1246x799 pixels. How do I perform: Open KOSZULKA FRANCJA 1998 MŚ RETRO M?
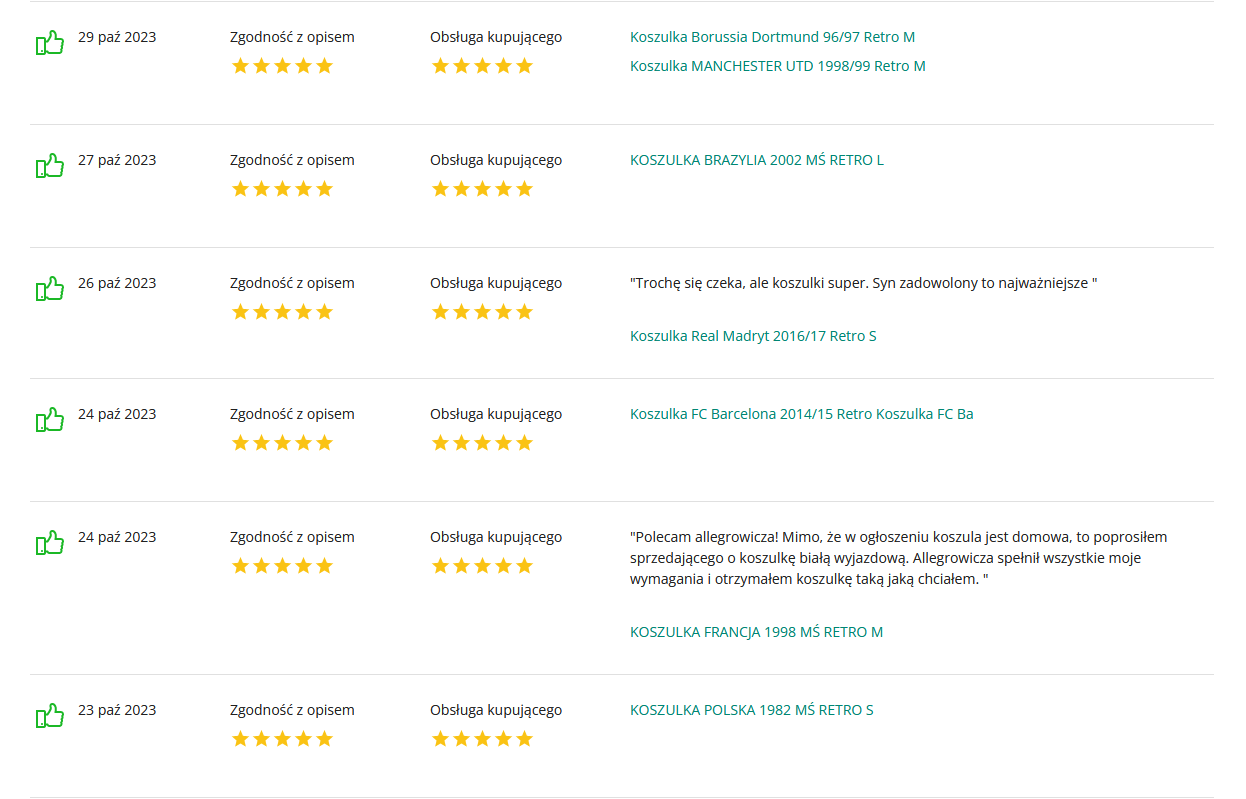point(757,632)
